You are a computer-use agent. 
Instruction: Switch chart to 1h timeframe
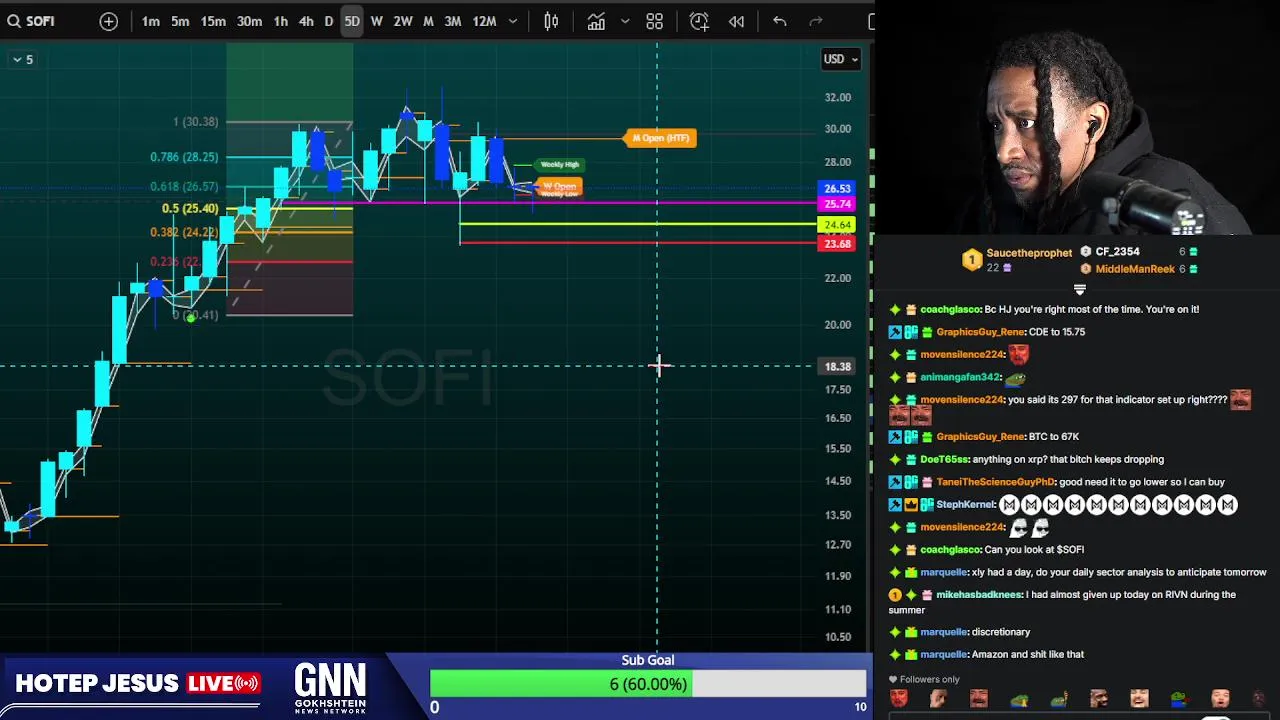click(281, 21)
